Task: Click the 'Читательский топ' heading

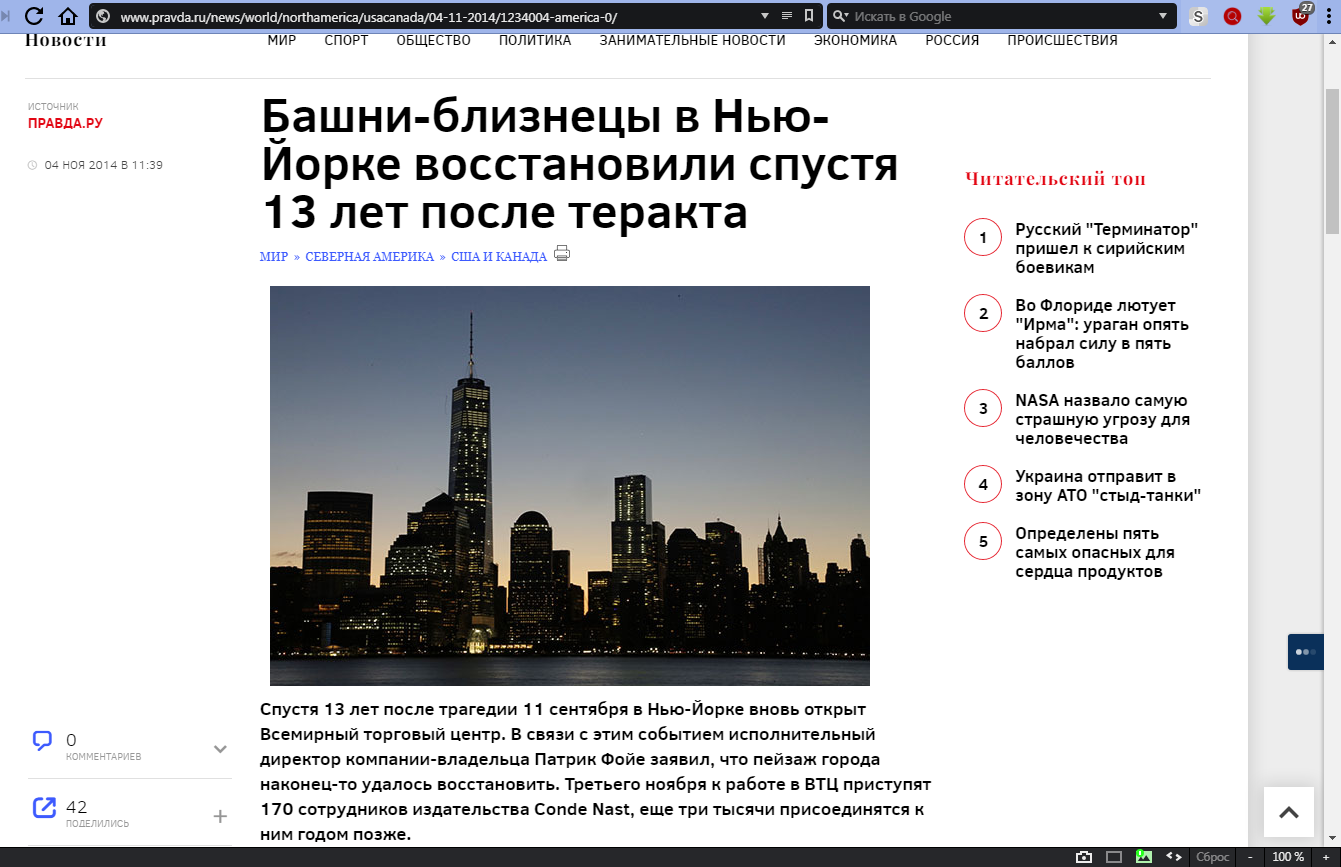Action: (1055, 179)
